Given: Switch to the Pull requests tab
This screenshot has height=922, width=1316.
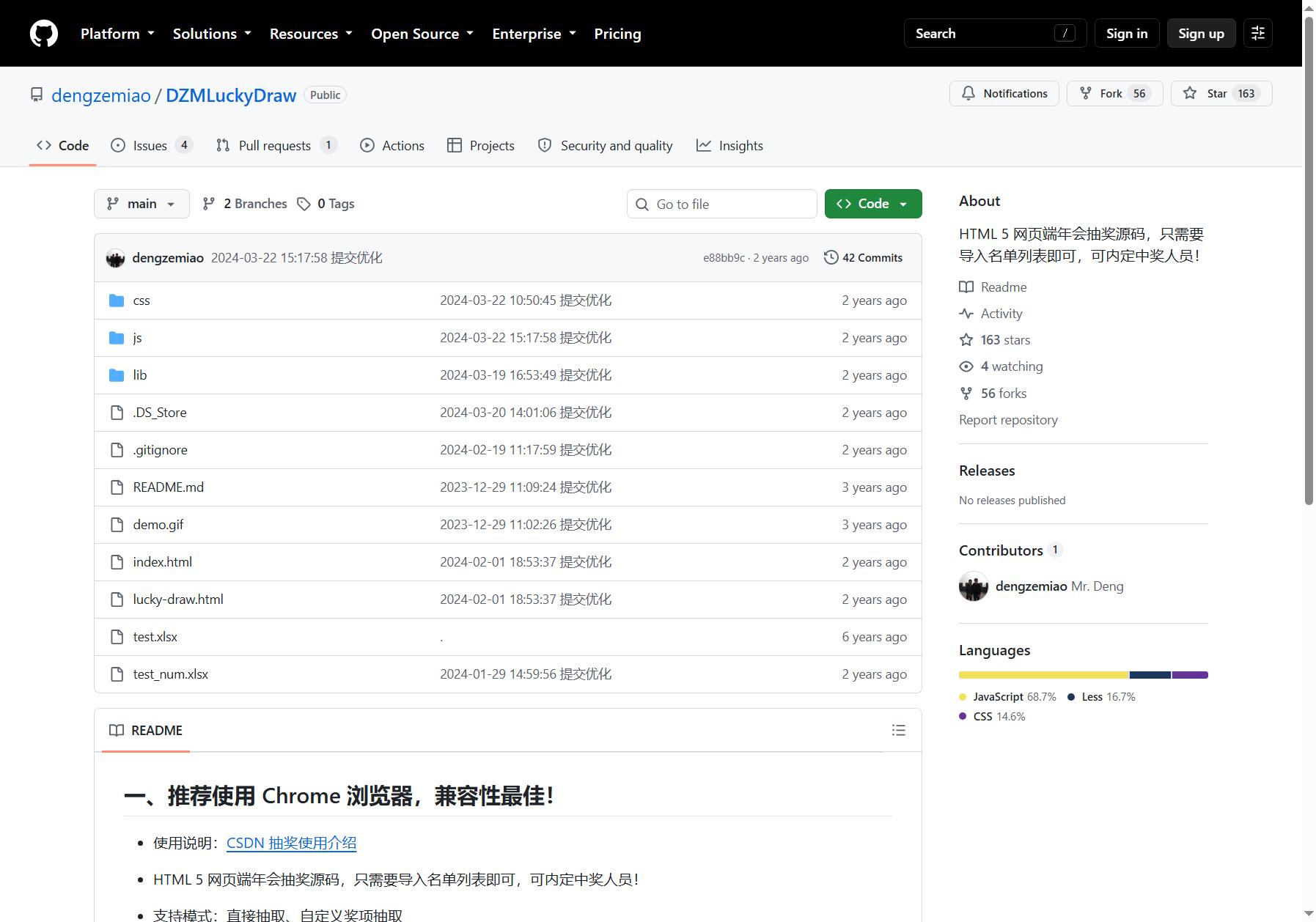Looking at the screenshot, I should (276, 145).
